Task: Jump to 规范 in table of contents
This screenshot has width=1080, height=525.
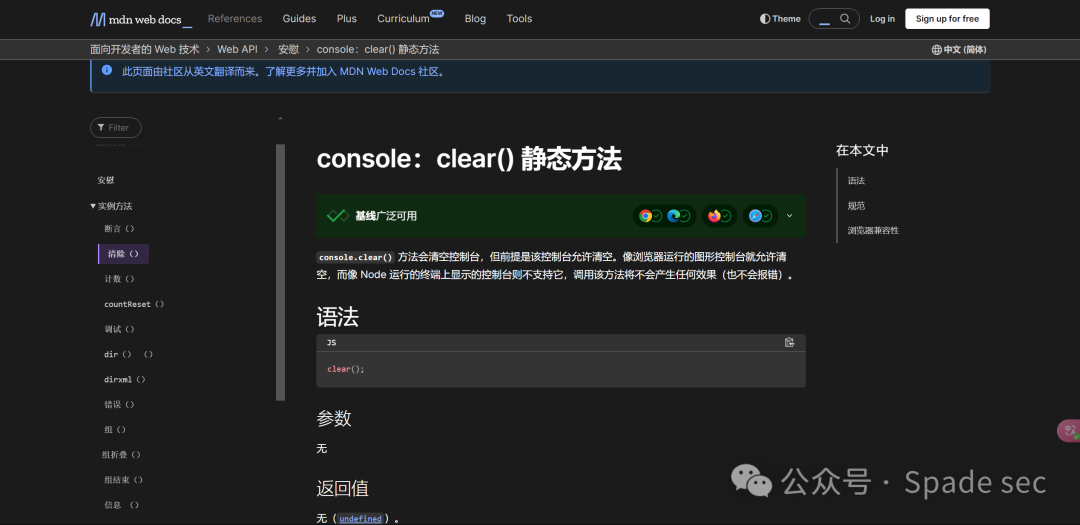Action: pos(856,205)
